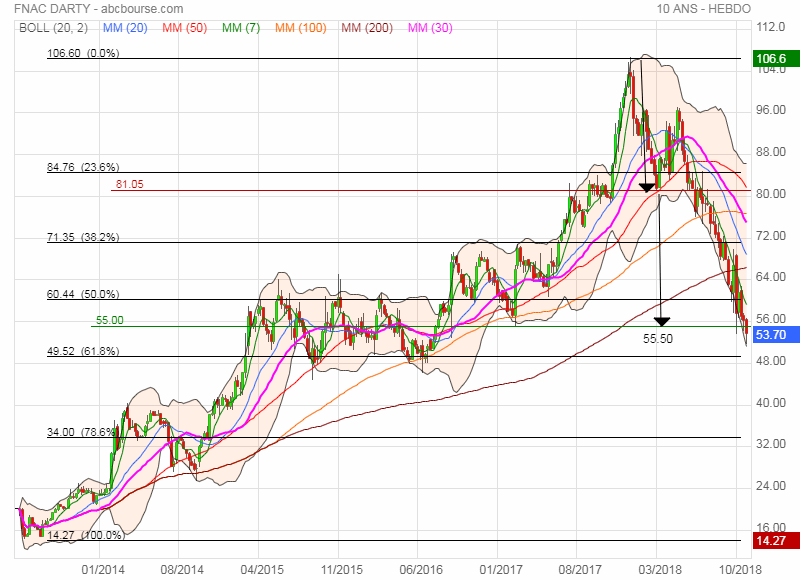The width and height of the screenshot is (800, 580).
Task: Click the 03/2018 date axis label
Action: click(660, 569)
